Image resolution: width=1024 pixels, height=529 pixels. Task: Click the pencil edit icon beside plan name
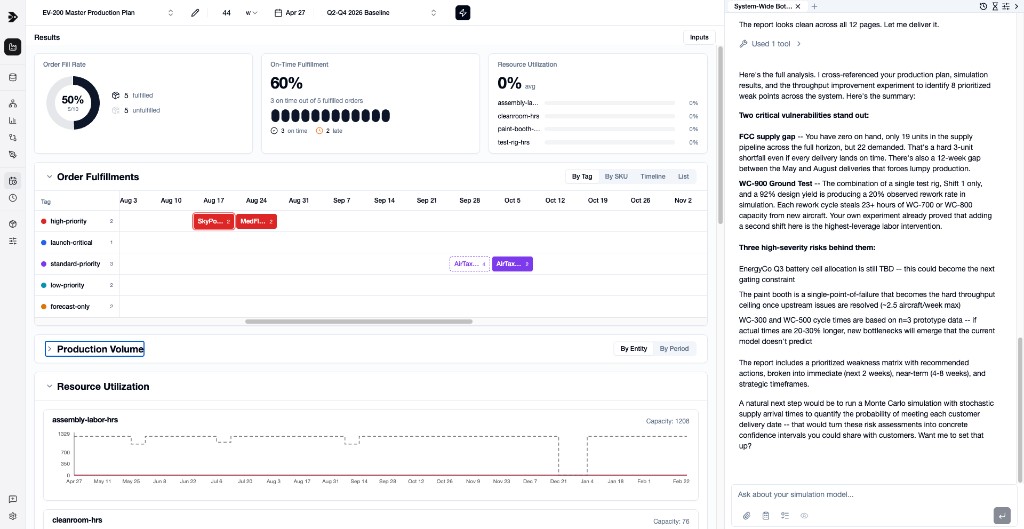coord(195,13)
